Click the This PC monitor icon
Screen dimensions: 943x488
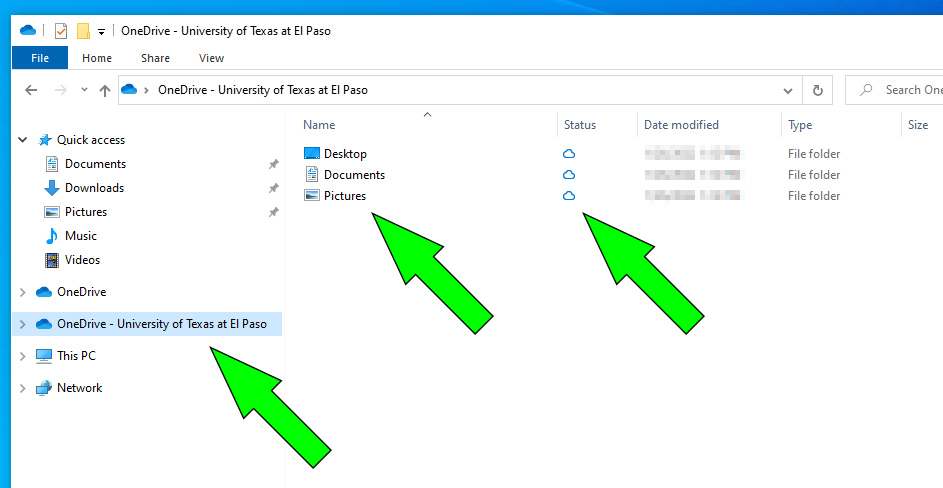click(44, 356)
